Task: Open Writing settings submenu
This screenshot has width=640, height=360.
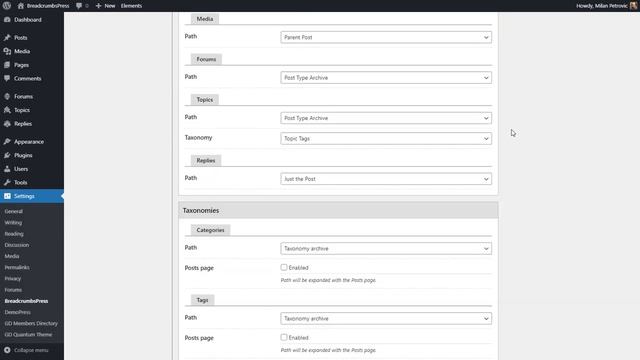Action: (13, 223)
